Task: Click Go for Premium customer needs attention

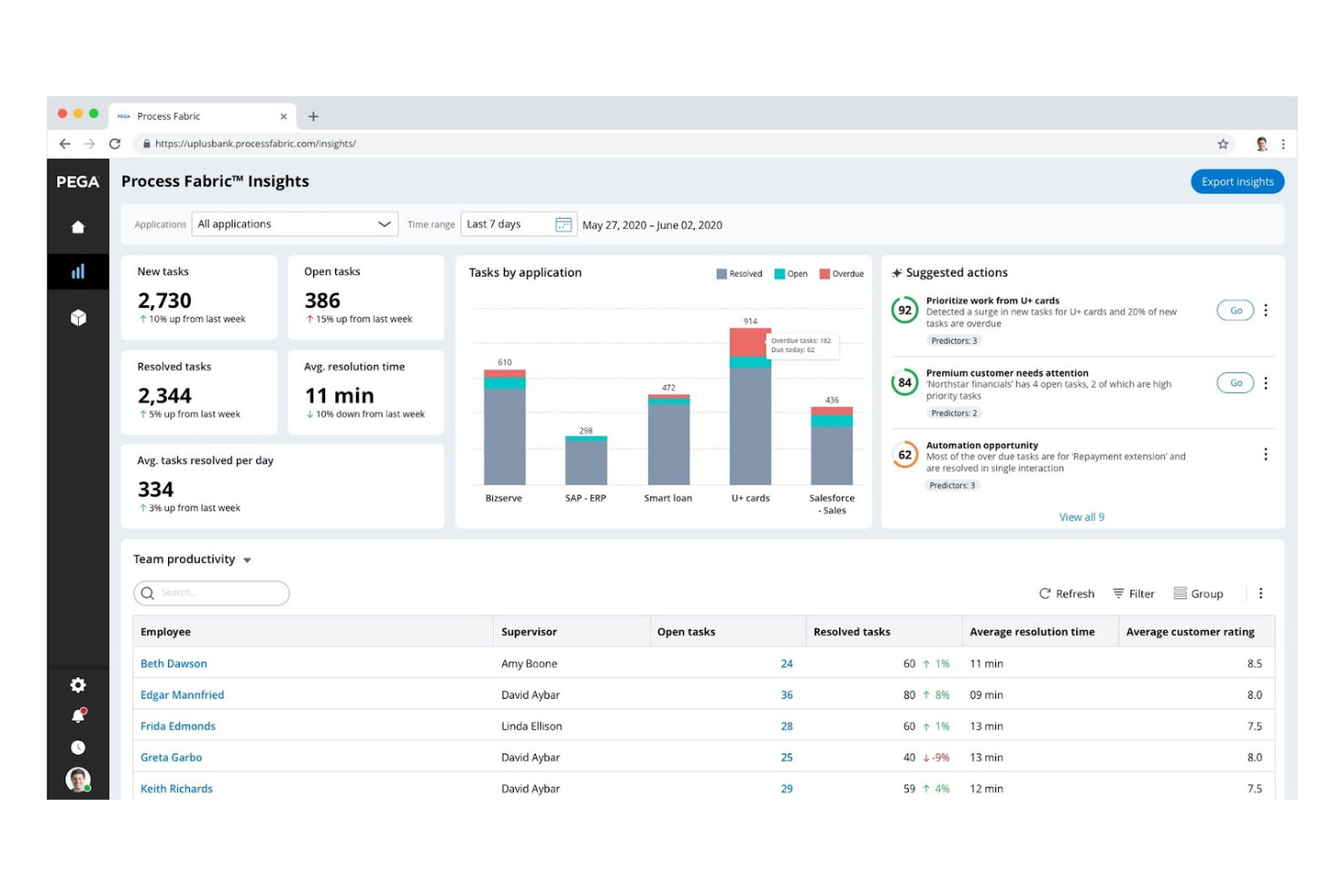Action: (x=1236, y=383)
